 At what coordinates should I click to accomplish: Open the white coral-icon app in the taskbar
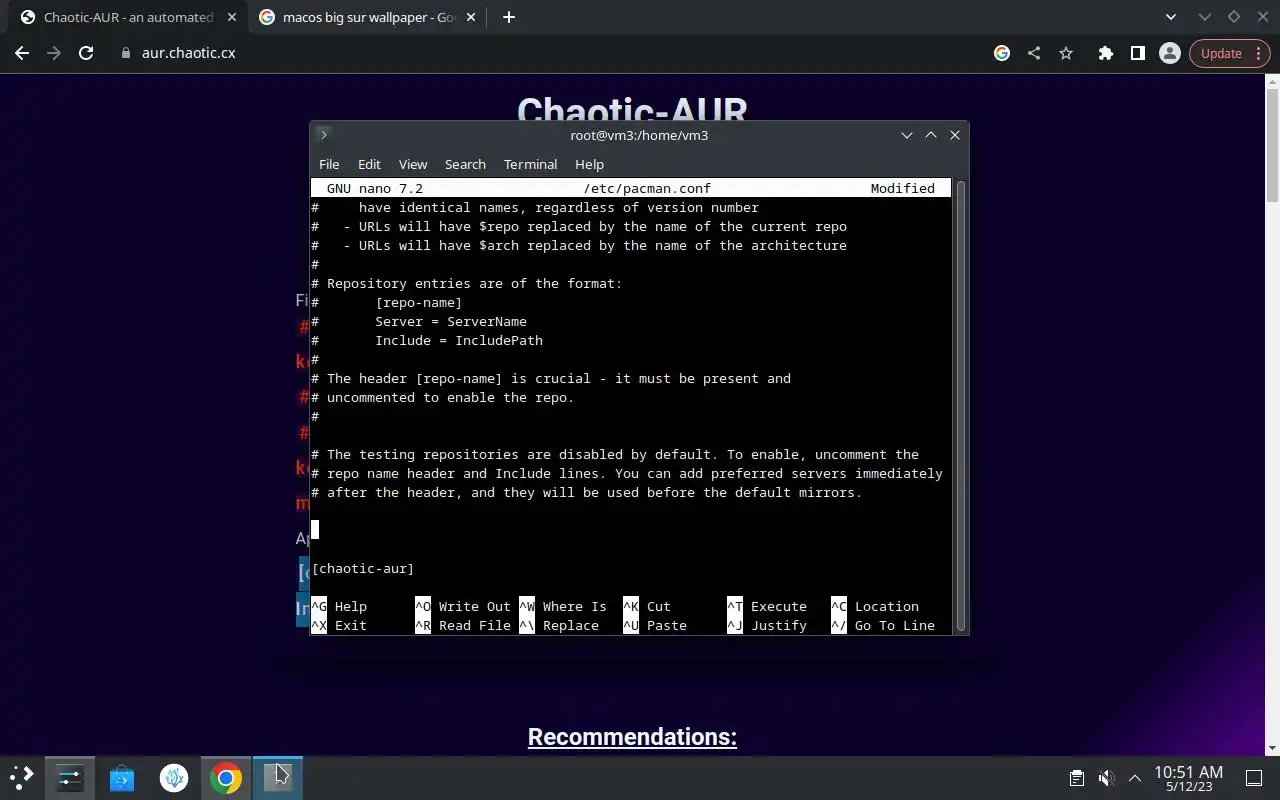click(x=174, y=777)
